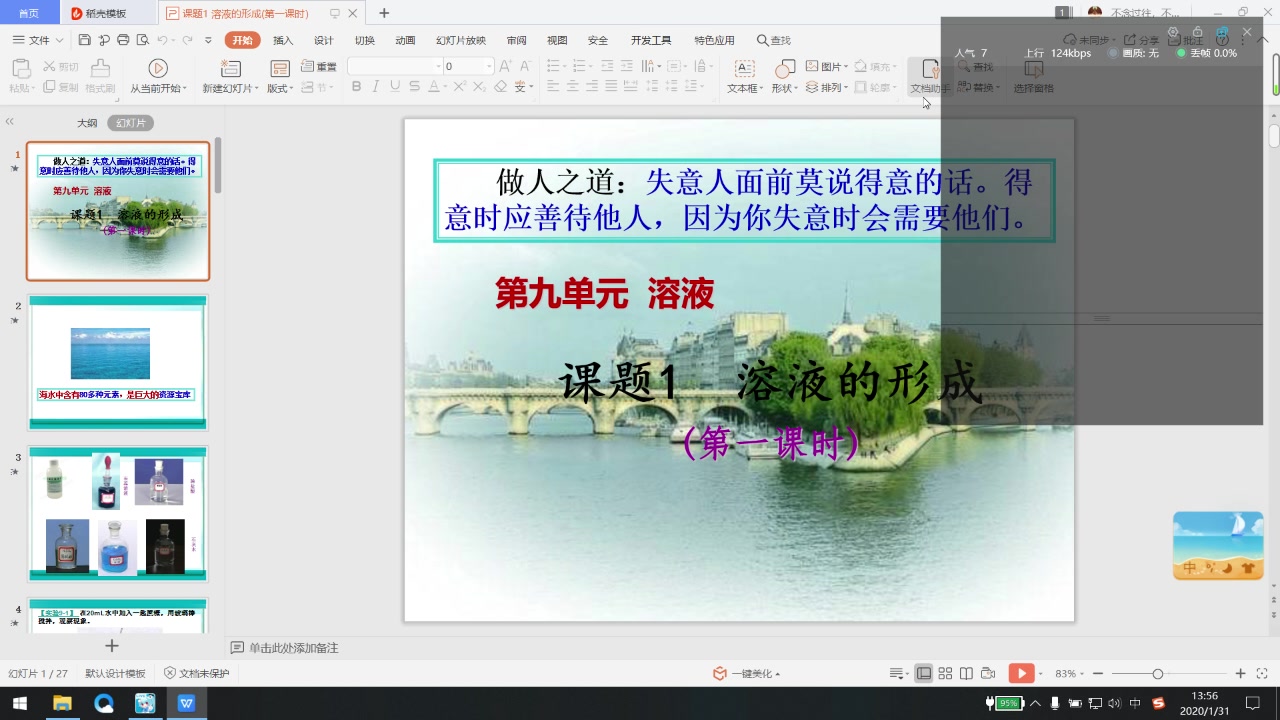Open the font size dropdown
The width and height of the screenshot is (1280, 720).
(489, 66)
